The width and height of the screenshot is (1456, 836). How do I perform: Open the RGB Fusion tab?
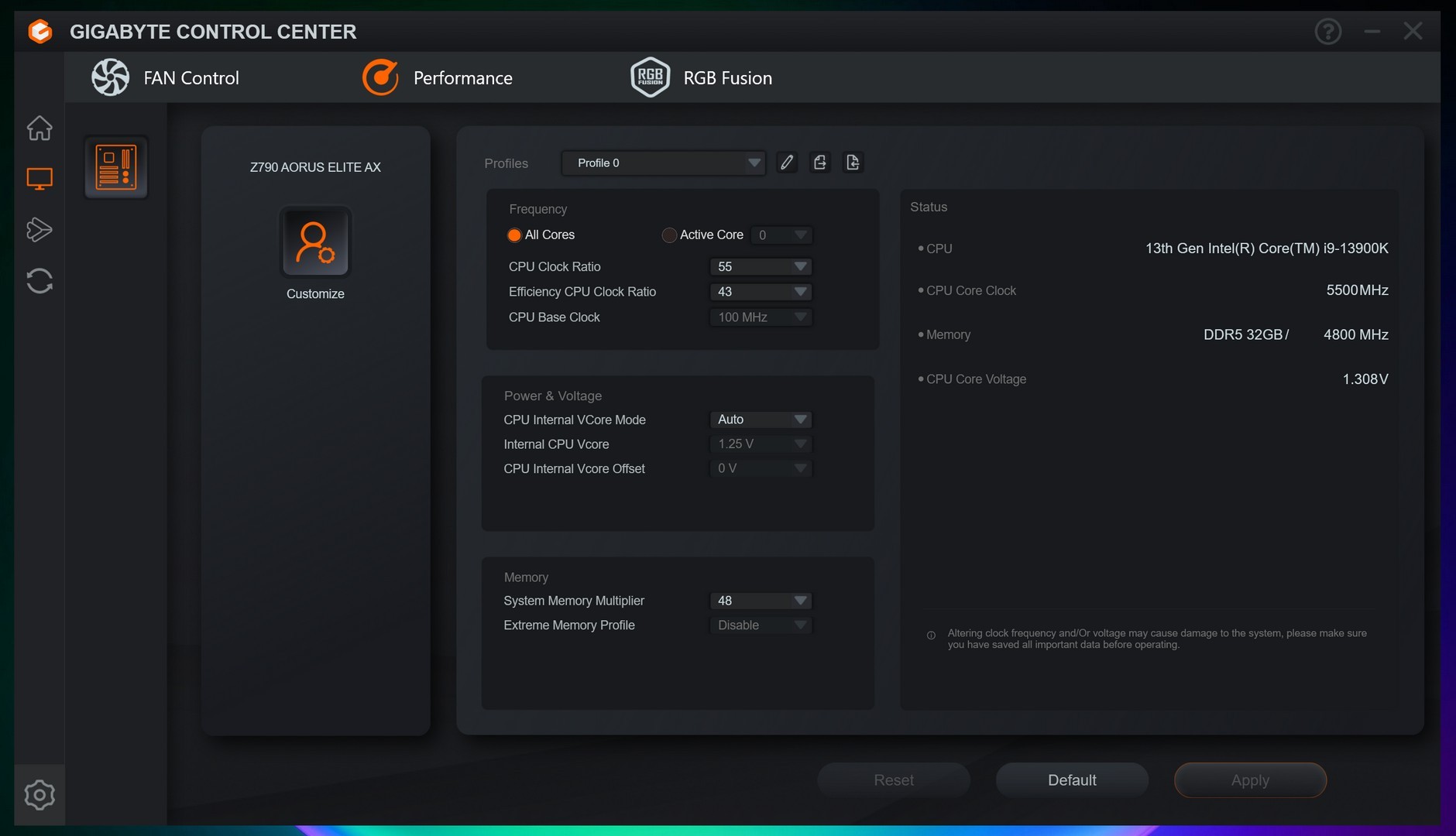point(702,77)
